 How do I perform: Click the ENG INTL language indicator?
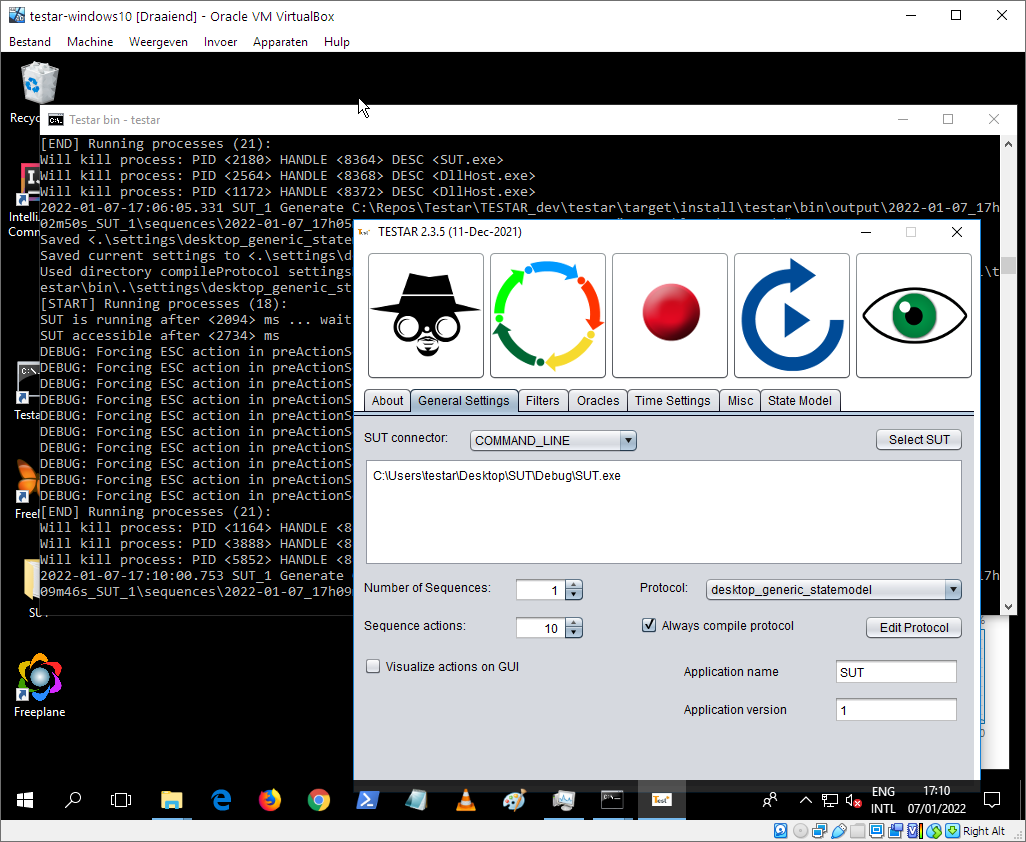[x=883, y=799]
